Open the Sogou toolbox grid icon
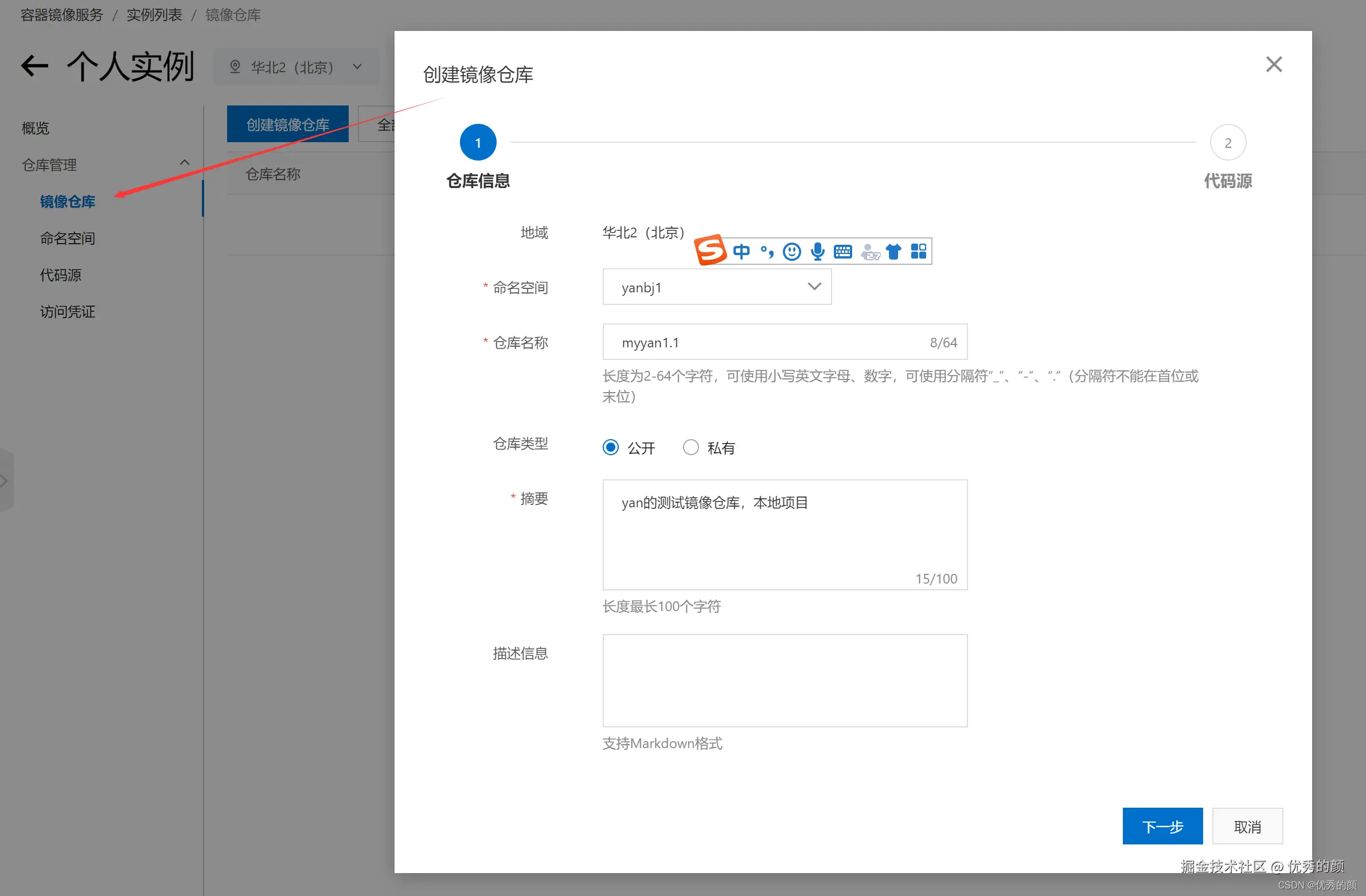 (918, 251)
